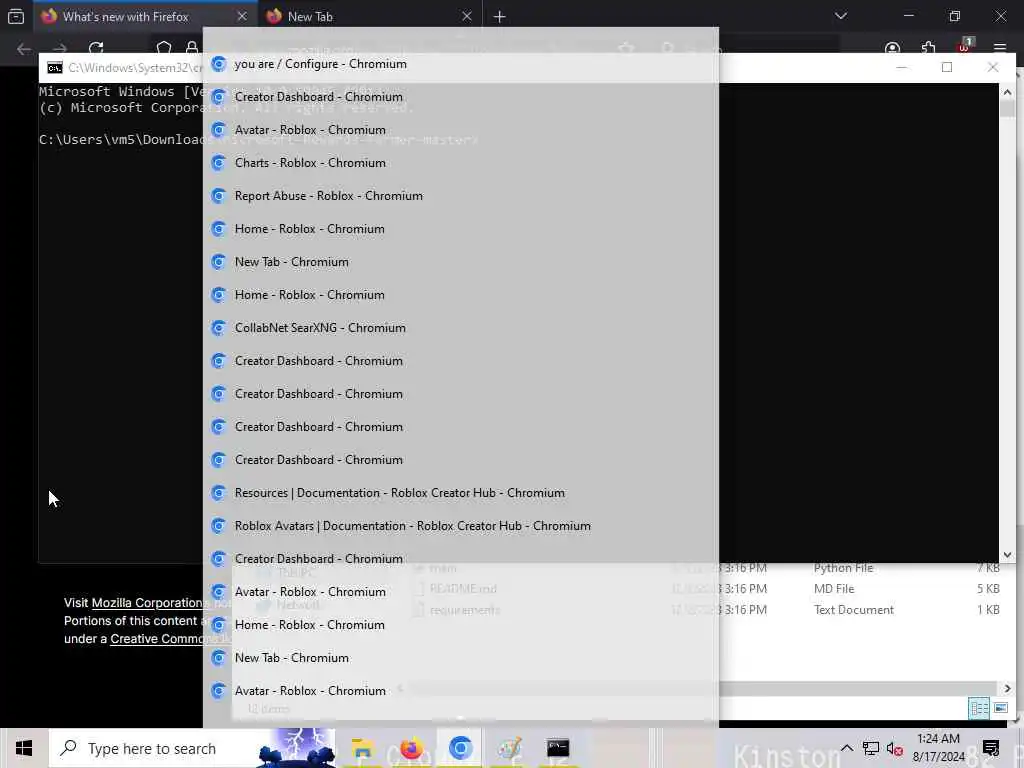Image resolution: width=1024 pixels, height=768 pixels.
Task: Open File Explorer from the taskbar
Action: pyautogui.click(x=362, y=748)
